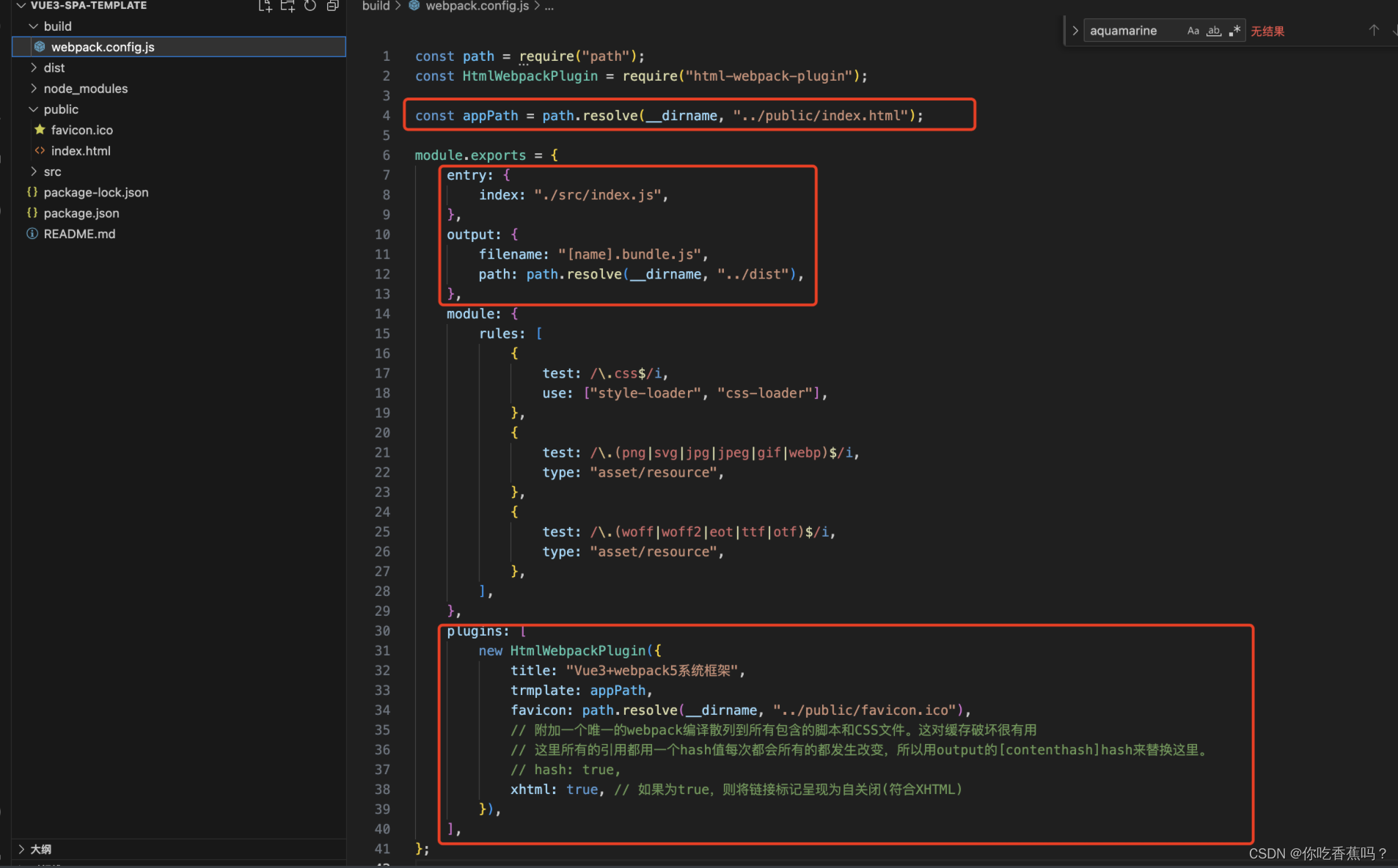Screen dimensions: 1398x868
Task: Toggle match case in find widget
Action: point(1193,31)
